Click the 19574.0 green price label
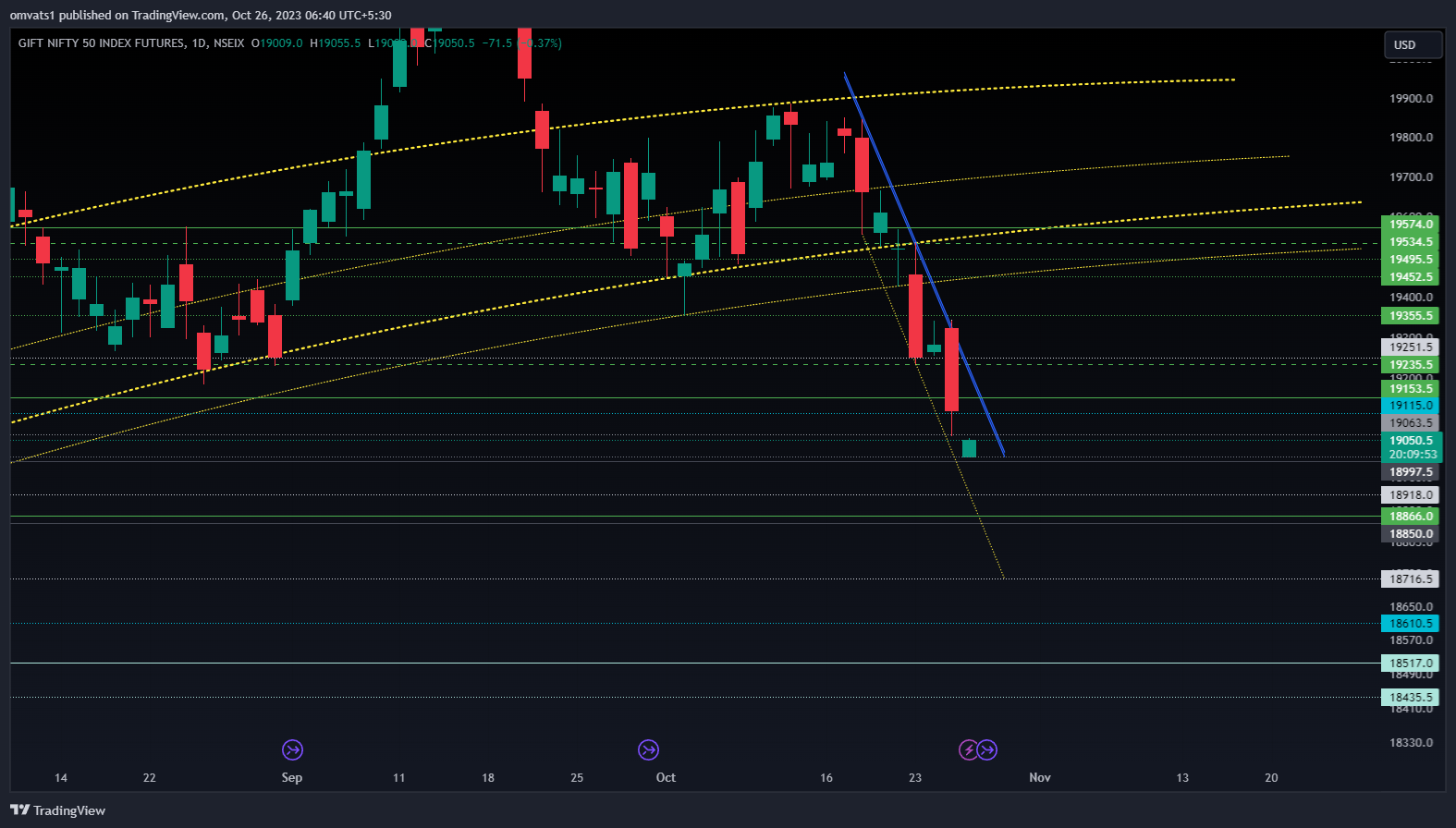The height and width of the screenshot is (828, 1456). coord(1411,224)
